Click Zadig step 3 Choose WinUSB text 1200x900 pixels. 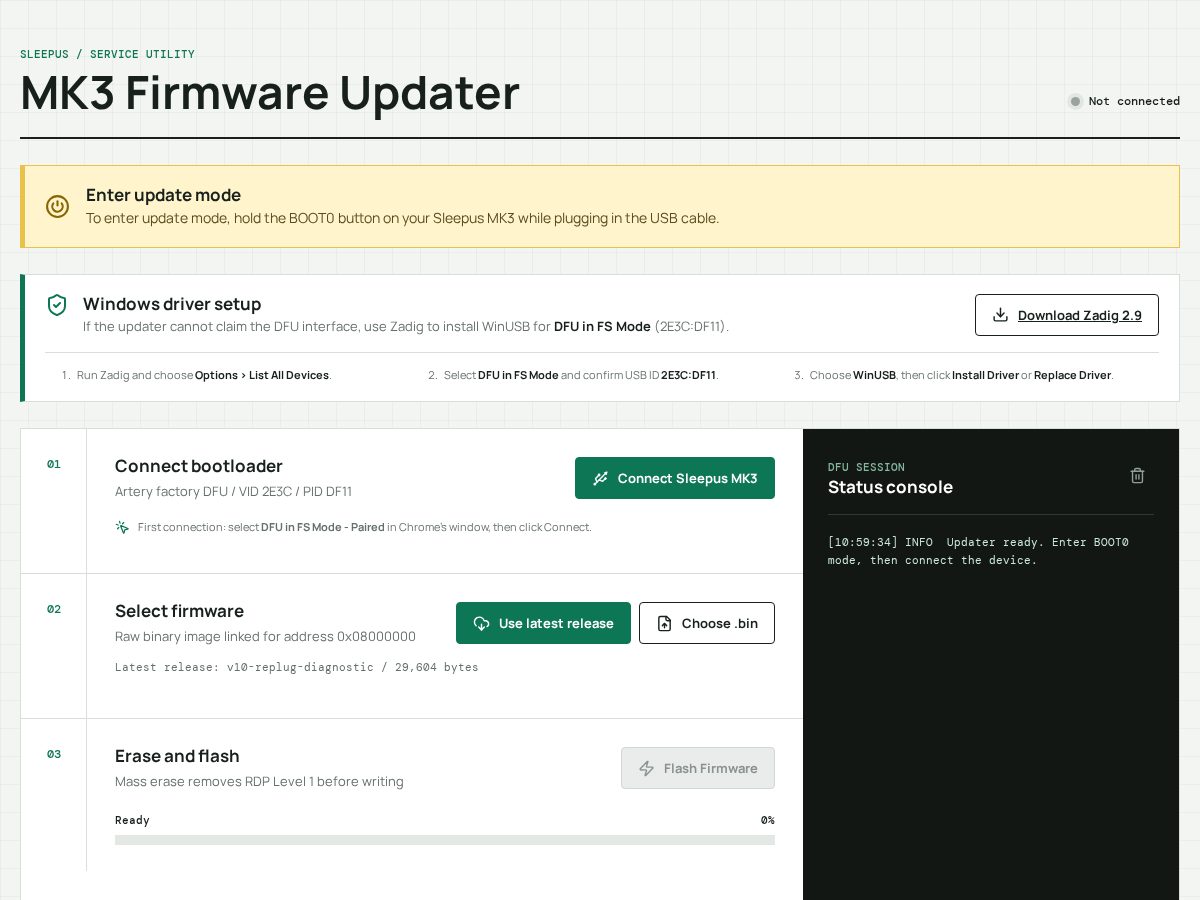(961, 375)
